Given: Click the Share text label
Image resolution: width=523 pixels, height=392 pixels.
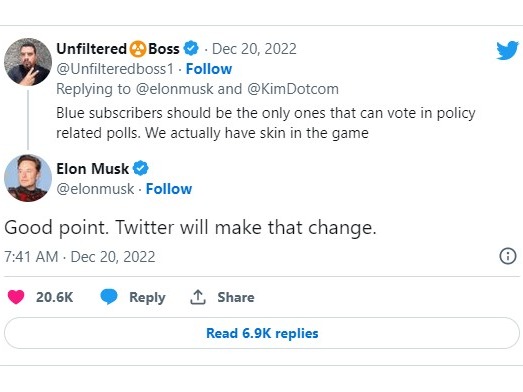Looking at the screenshot, I should [236, 297].
